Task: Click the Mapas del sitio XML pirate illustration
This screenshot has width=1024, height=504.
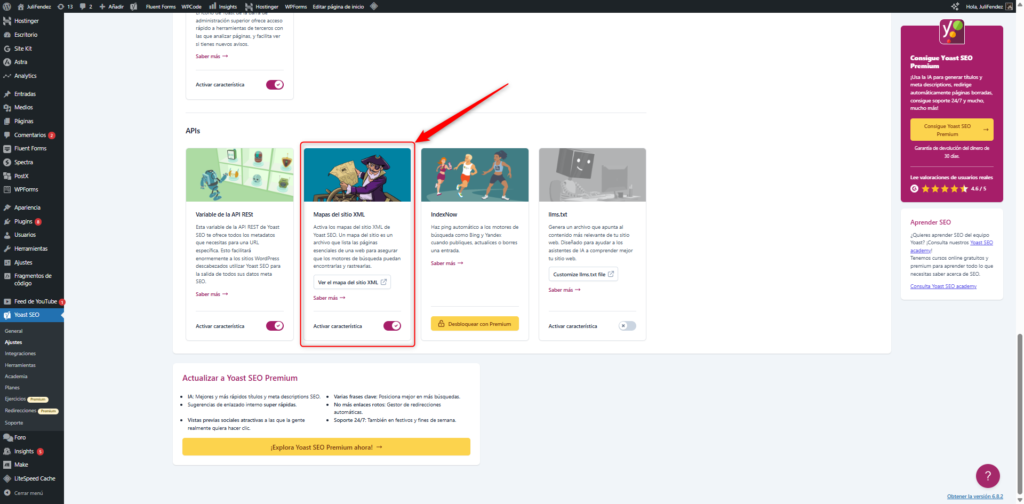Action: point(357,175)
